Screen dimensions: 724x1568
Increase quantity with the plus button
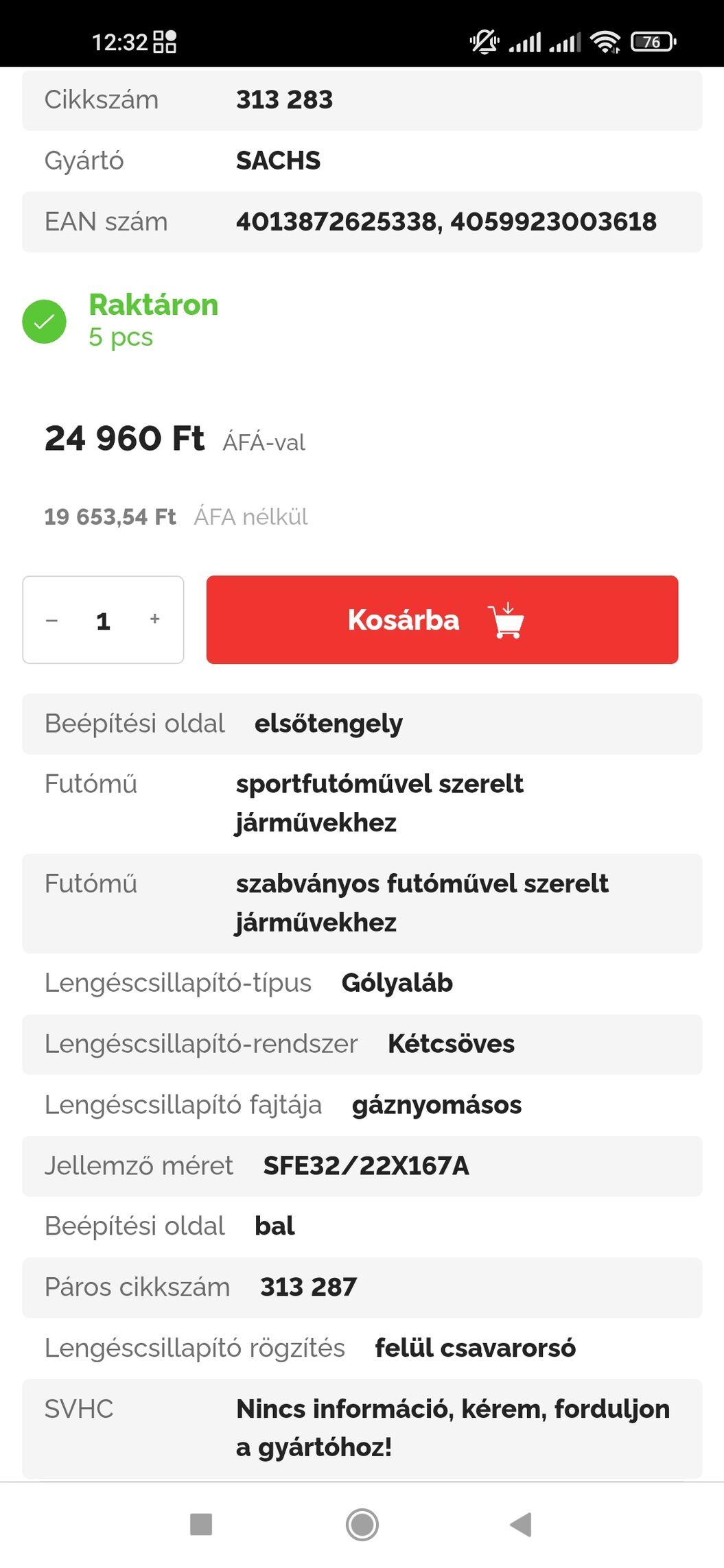click(155, 619)
